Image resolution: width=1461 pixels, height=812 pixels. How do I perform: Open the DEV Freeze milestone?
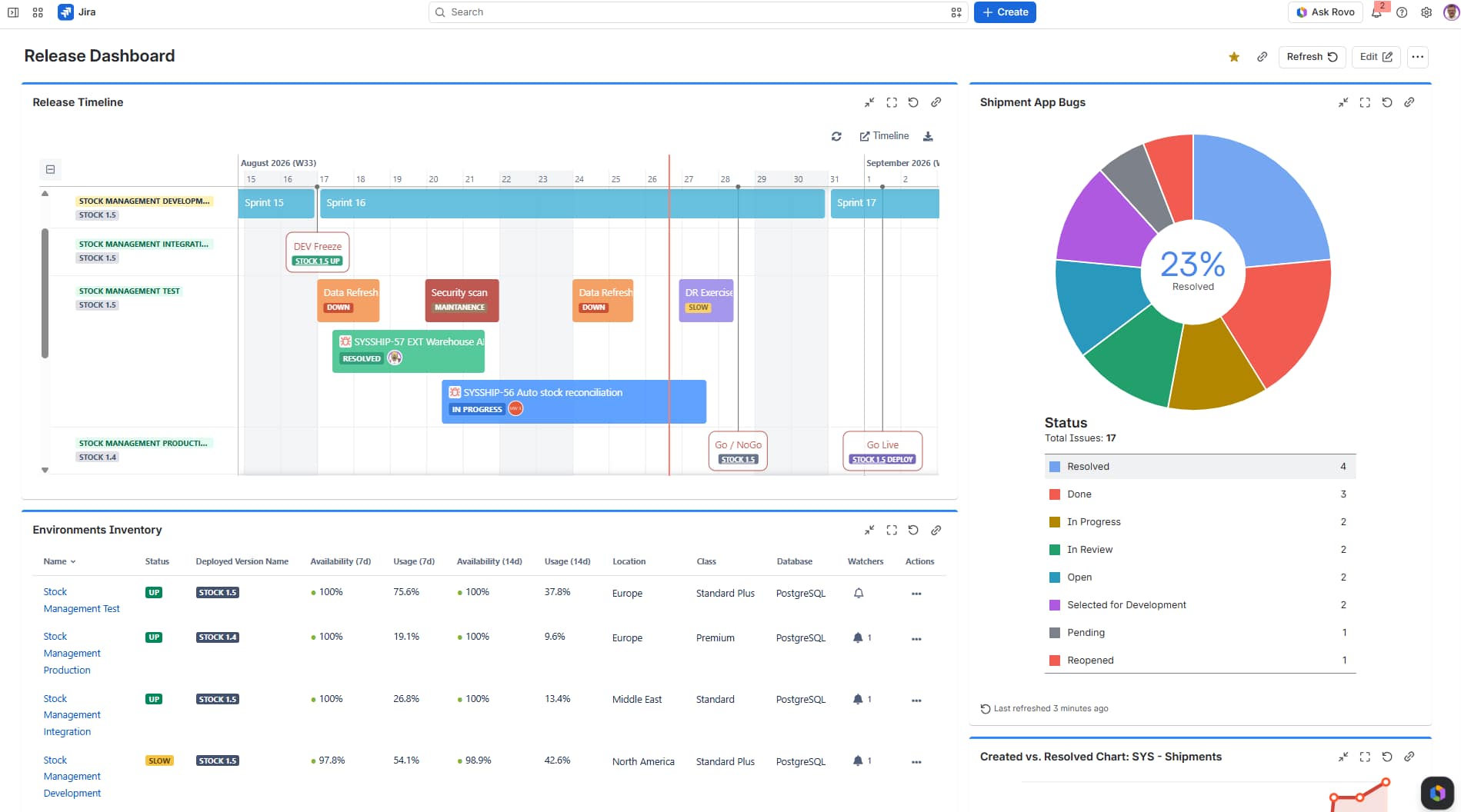tap(318, 252)
